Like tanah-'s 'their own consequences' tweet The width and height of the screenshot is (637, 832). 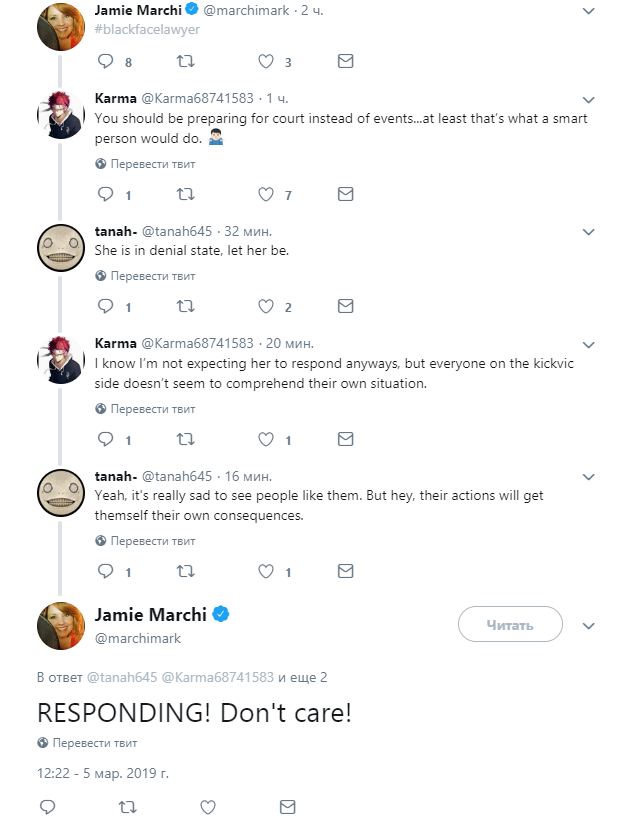(266, 571)
